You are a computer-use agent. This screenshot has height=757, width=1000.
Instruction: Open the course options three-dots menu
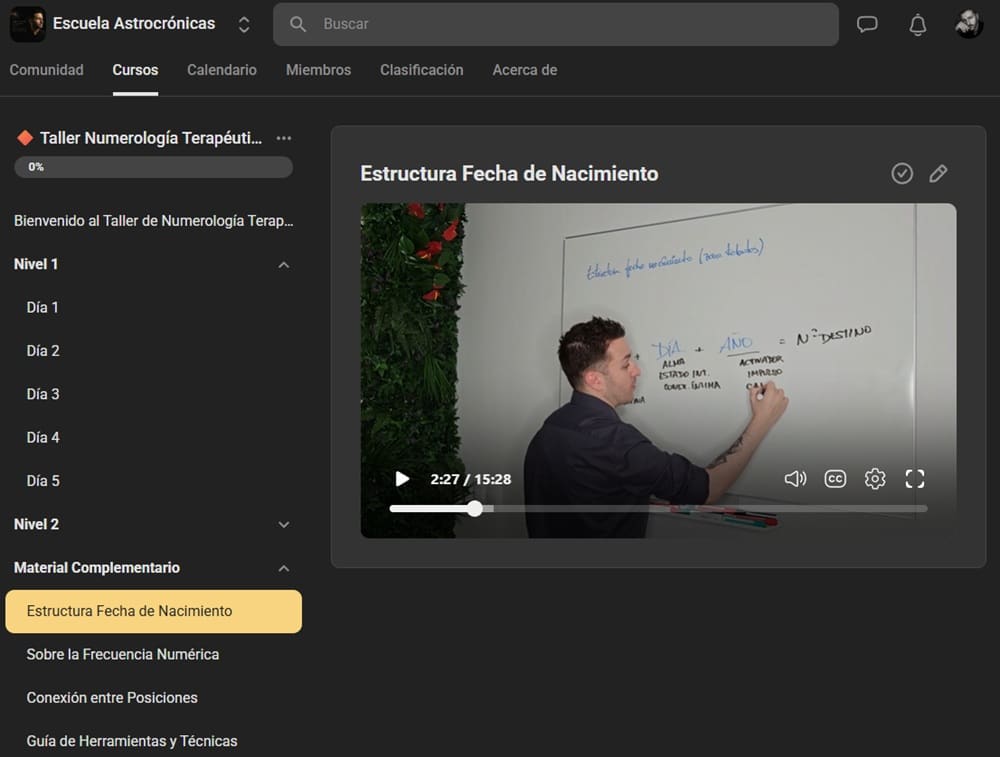click(284, 138)
